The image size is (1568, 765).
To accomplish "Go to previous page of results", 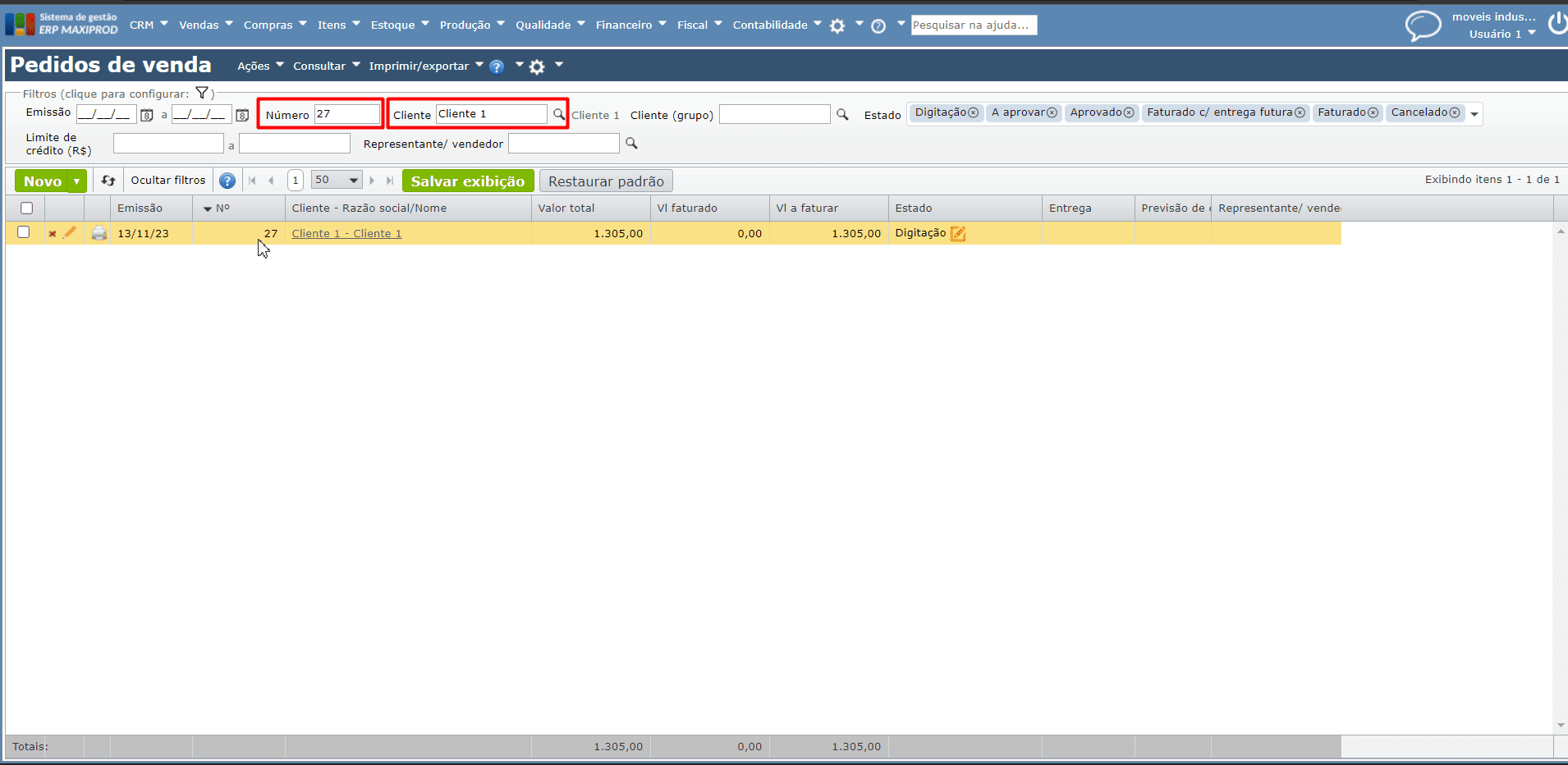I will [x=271, y=181].
